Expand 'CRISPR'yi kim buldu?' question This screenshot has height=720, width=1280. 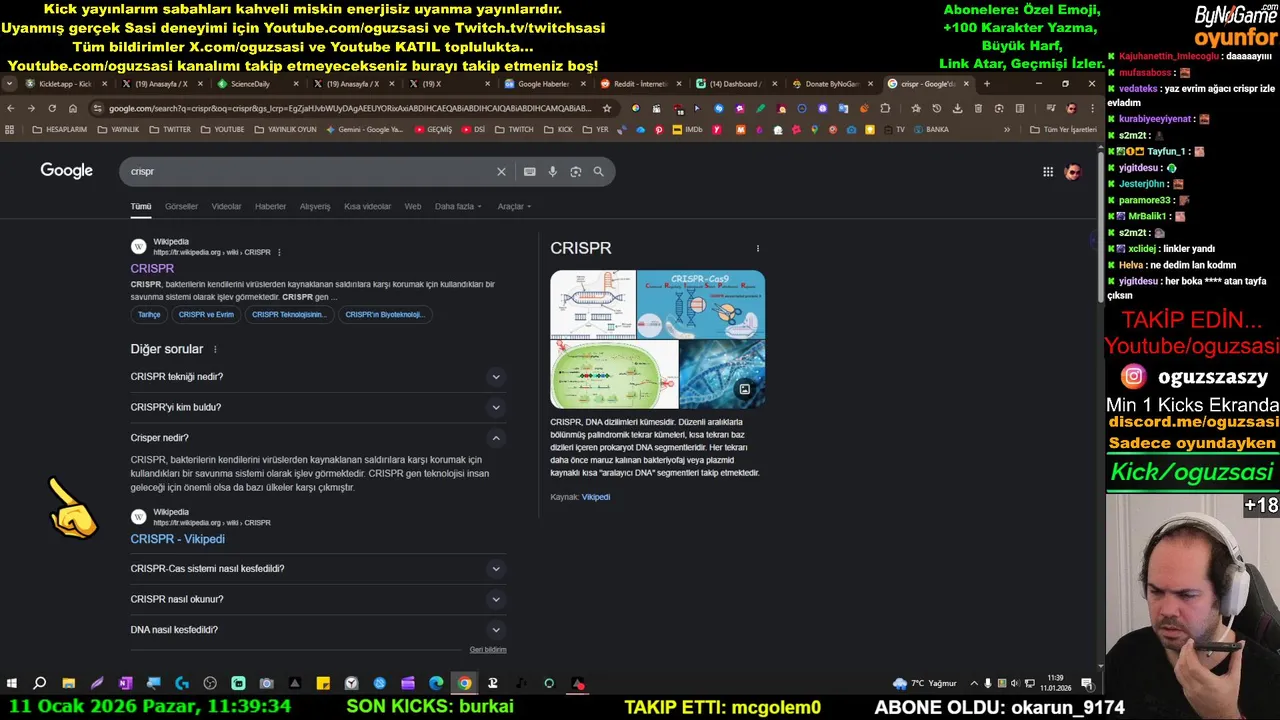(318, 407)
